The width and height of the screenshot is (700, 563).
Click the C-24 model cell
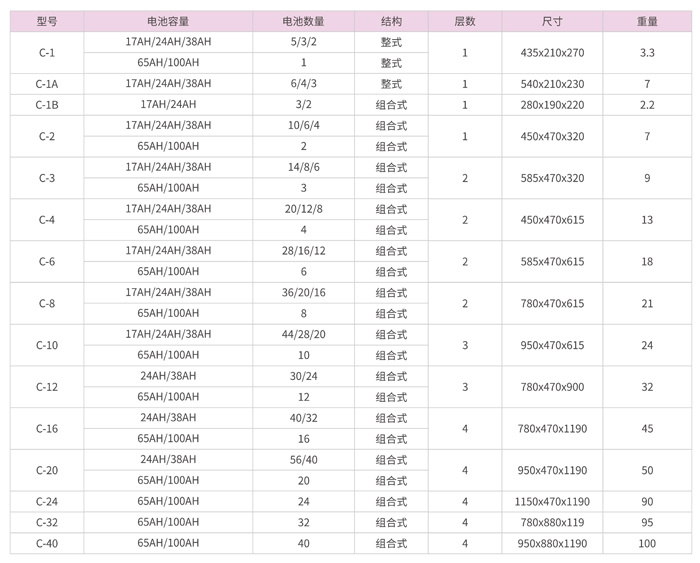(47, 501)
